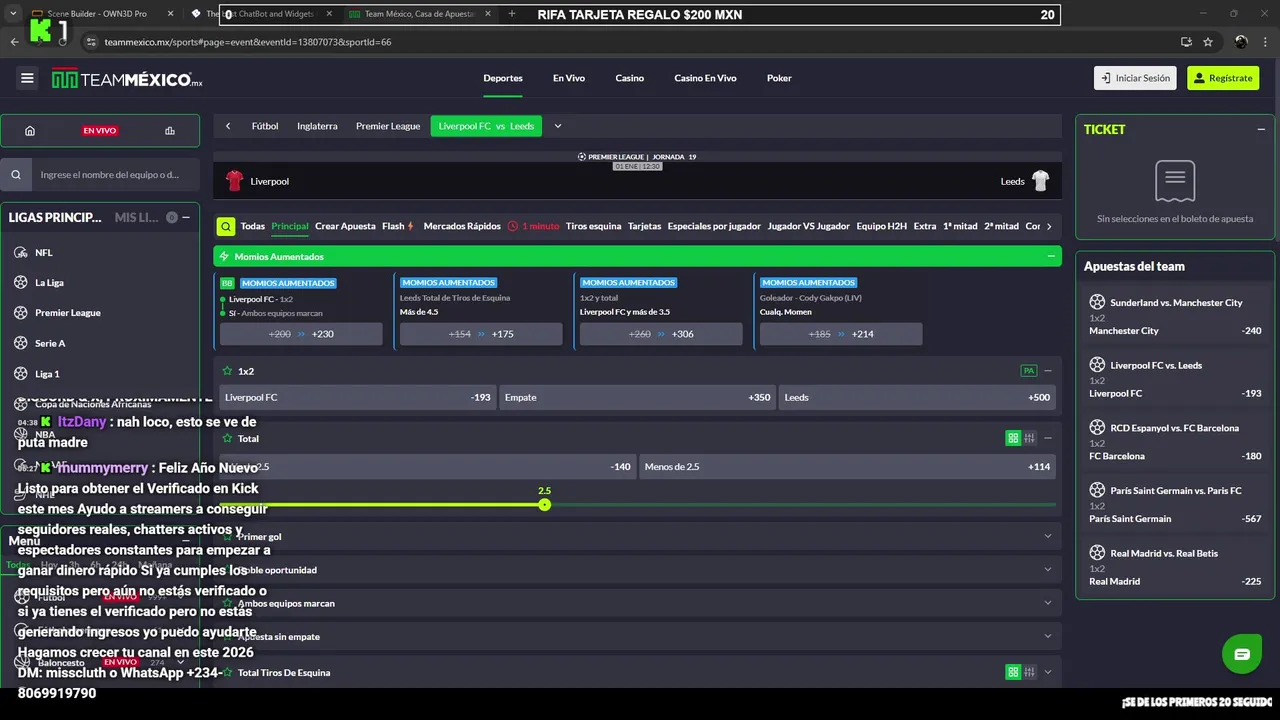Collapse the Total market
Viewport: 1280px width, 720px height.
point(1048,438)
